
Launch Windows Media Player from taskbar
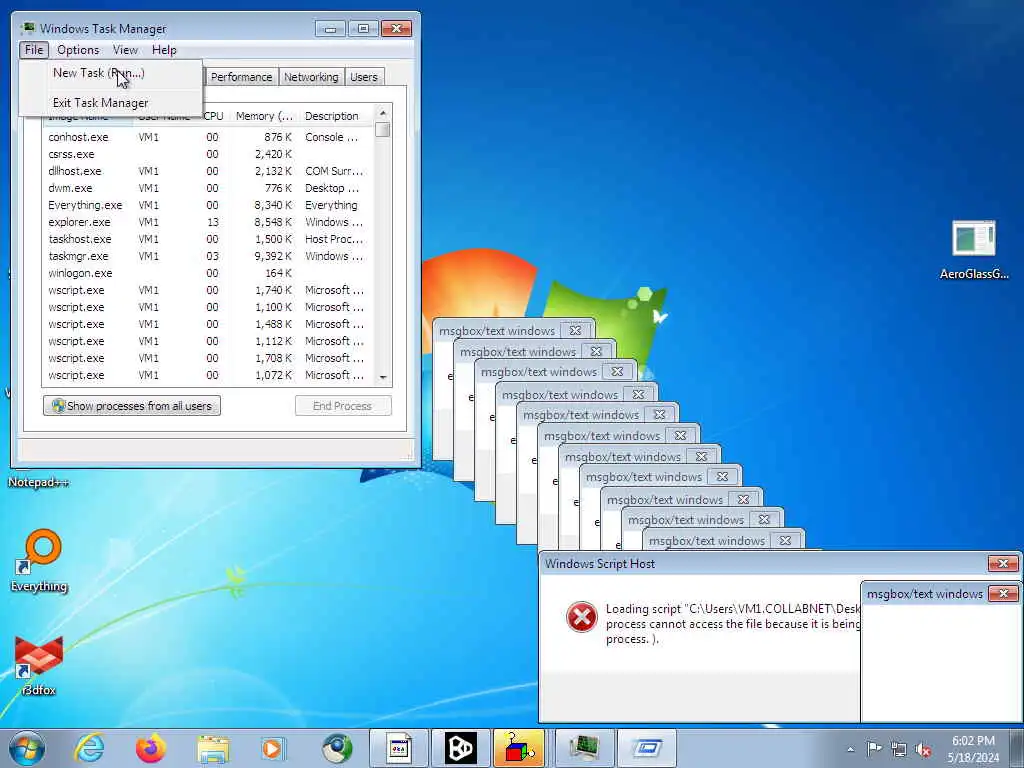272,748
